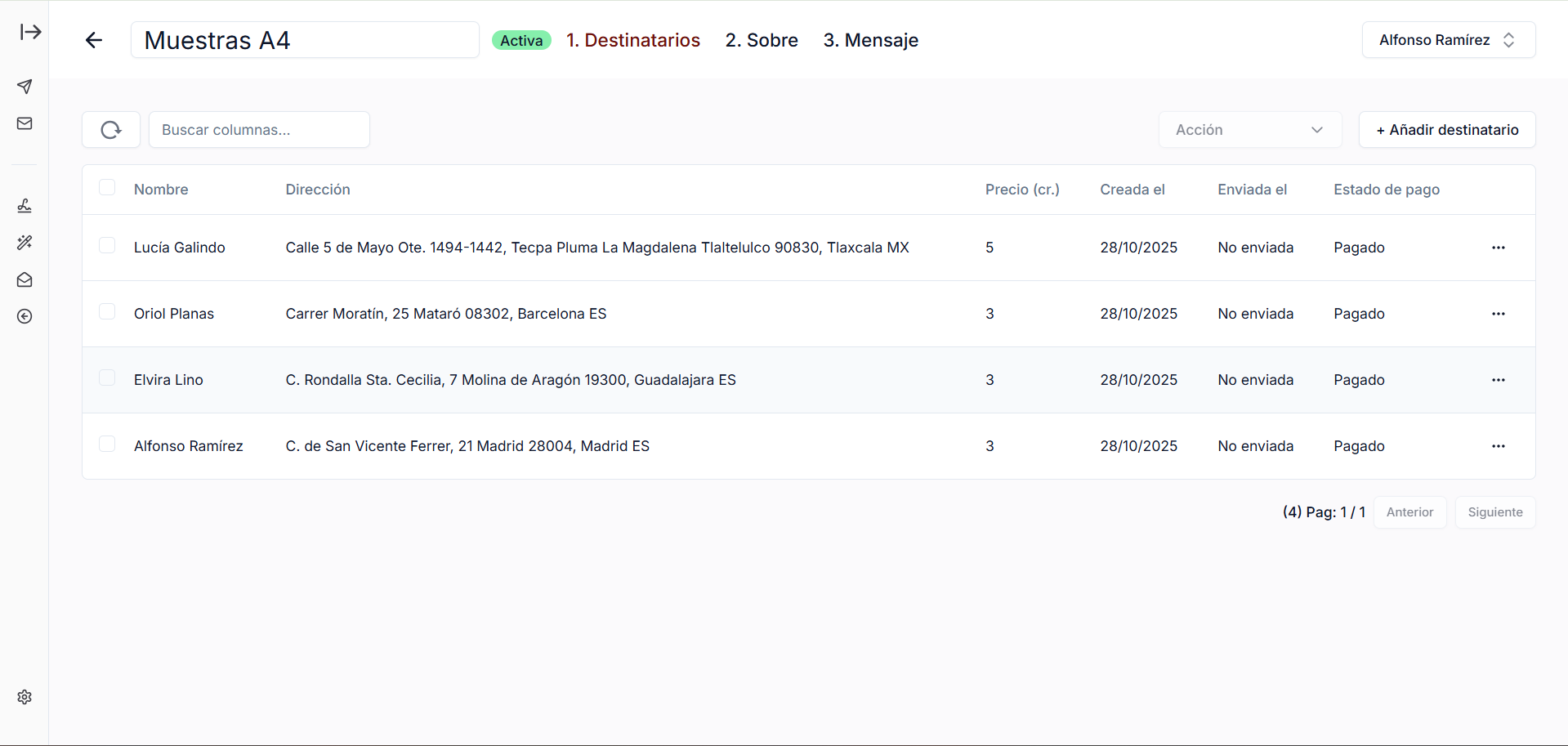Image resolution: width=1568 pixels, height=746 pixels.
Task: Check the Lucía Galindo row checkbox
Action: (107, 245)
